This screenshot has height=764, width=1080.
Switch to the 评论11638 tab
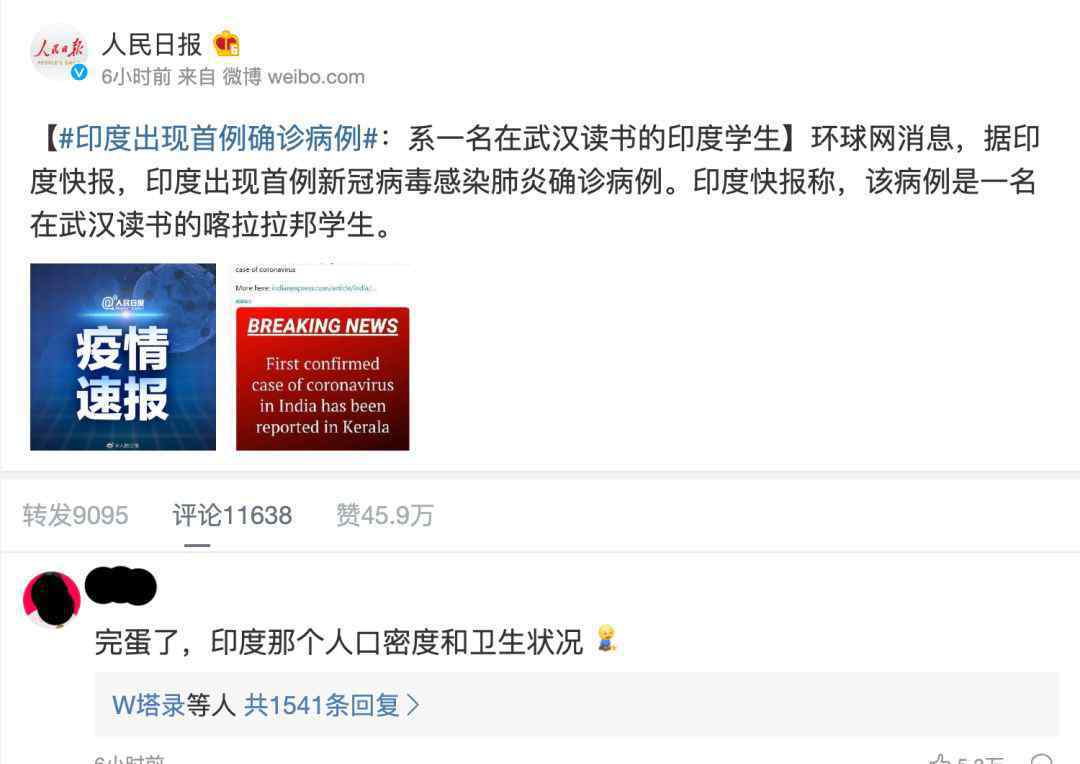point(232,515)
